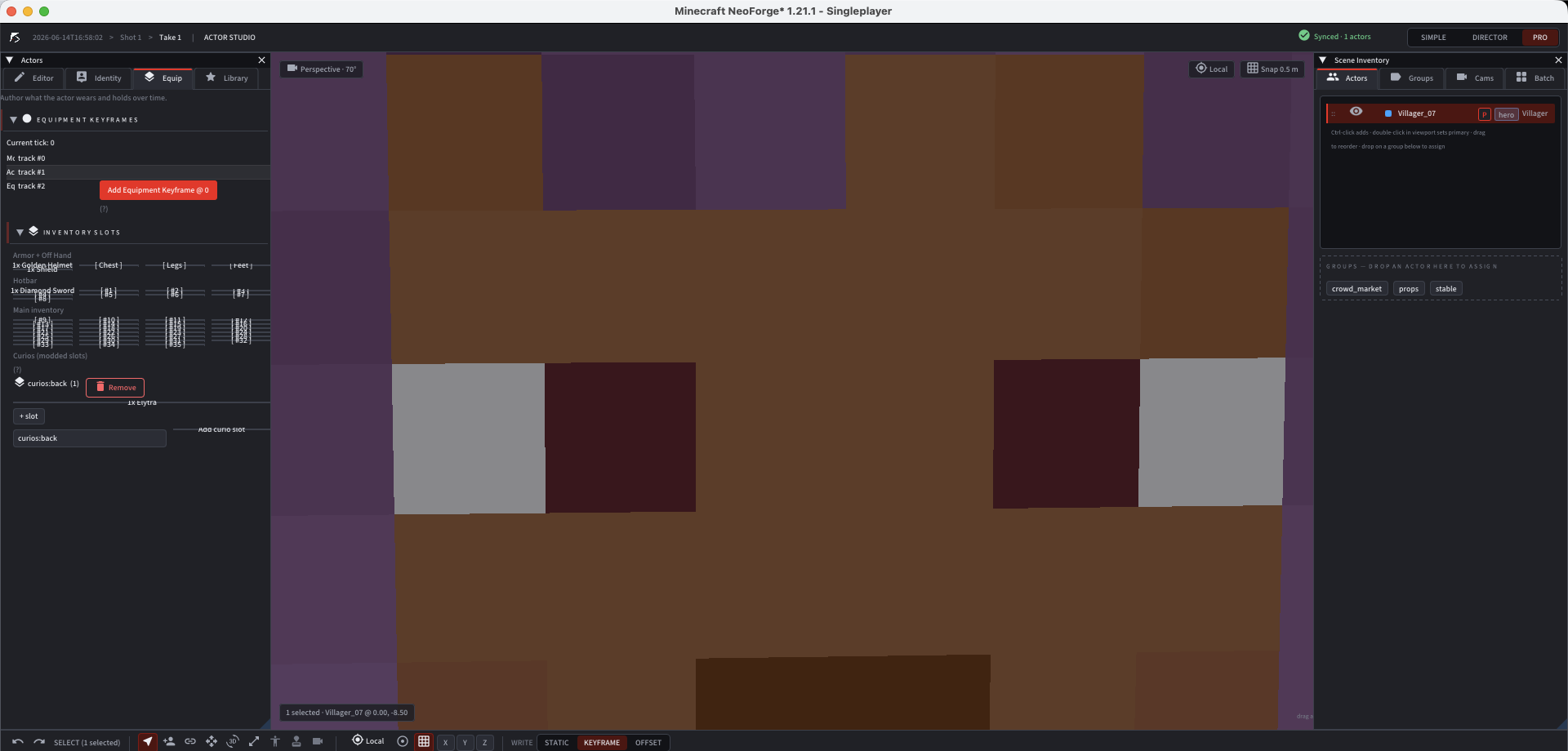Click the hero tag on Villager_07
Screen dimensions: 1568x751
tap(1507, 114)
